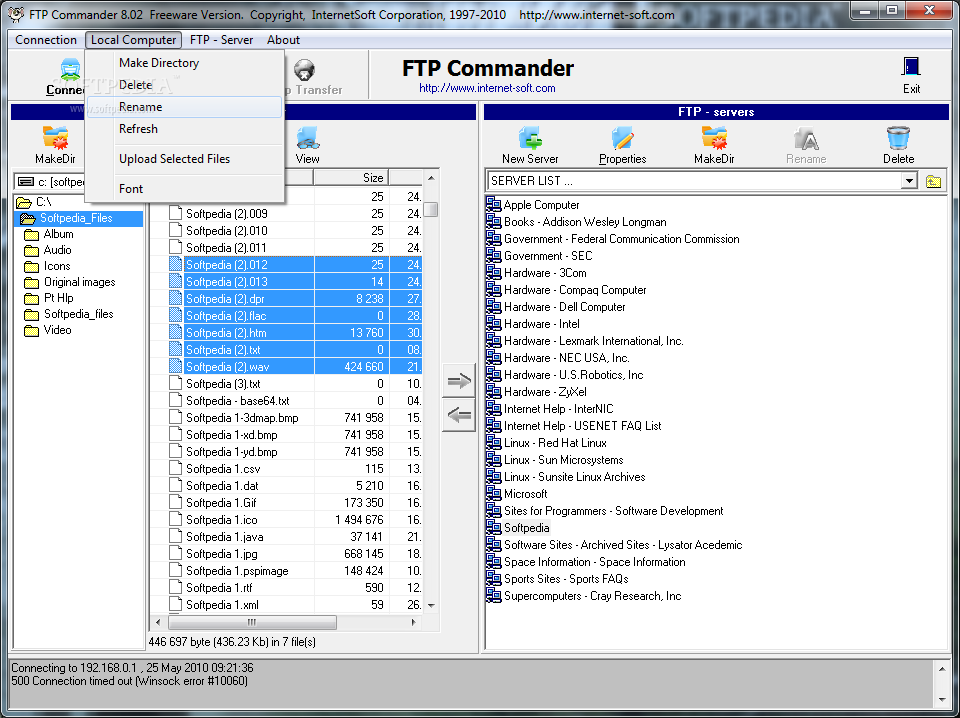Select Linux - Red Hat Linux server
The image size is (960, 718).
tap(555, 443)
